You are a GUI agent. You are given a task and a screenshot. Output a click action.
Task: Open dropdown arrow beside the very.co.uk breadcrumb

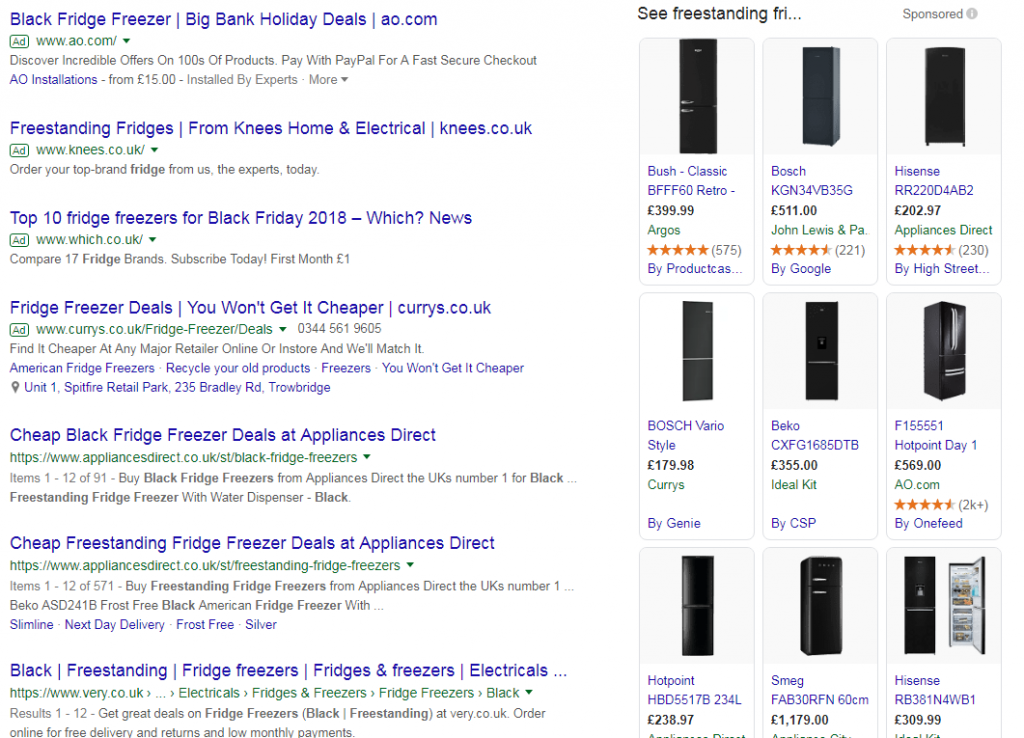(x=528, y=692)
